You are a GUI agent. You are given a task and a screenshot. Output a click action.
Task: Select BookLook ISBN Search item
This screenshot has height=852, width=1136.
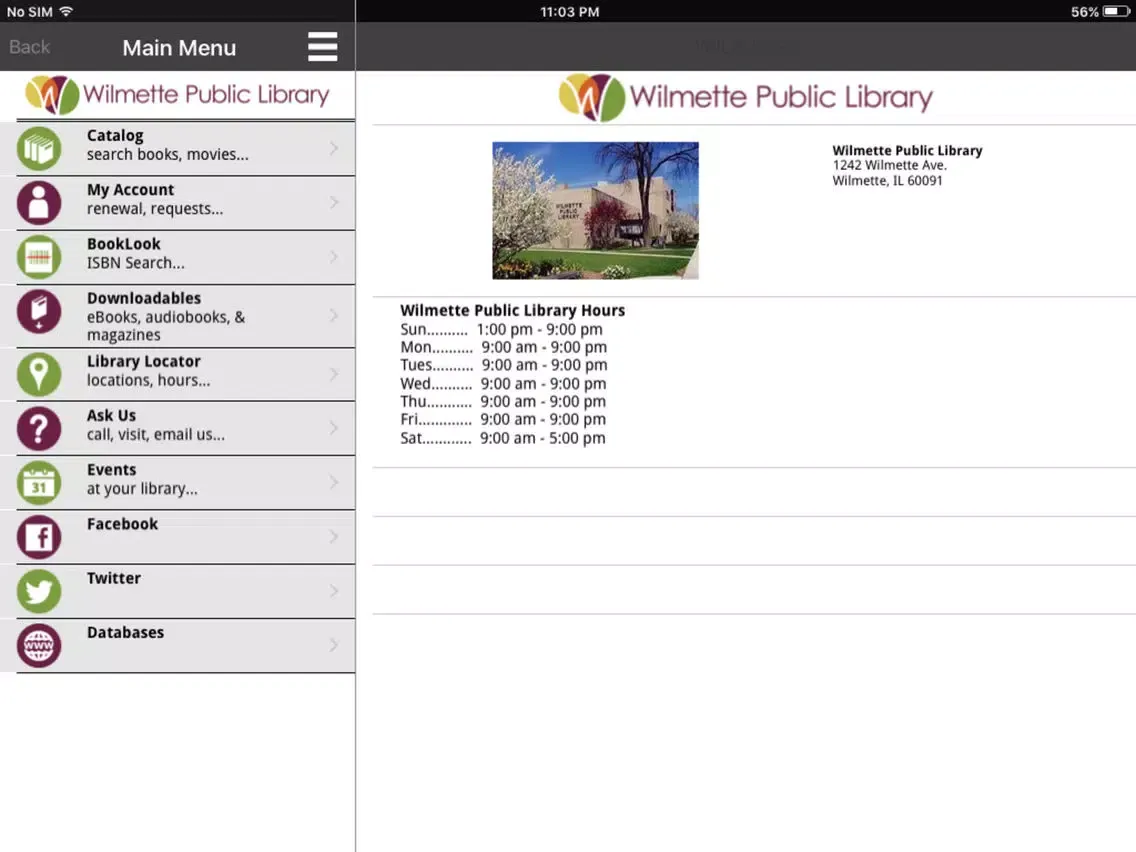178,257
